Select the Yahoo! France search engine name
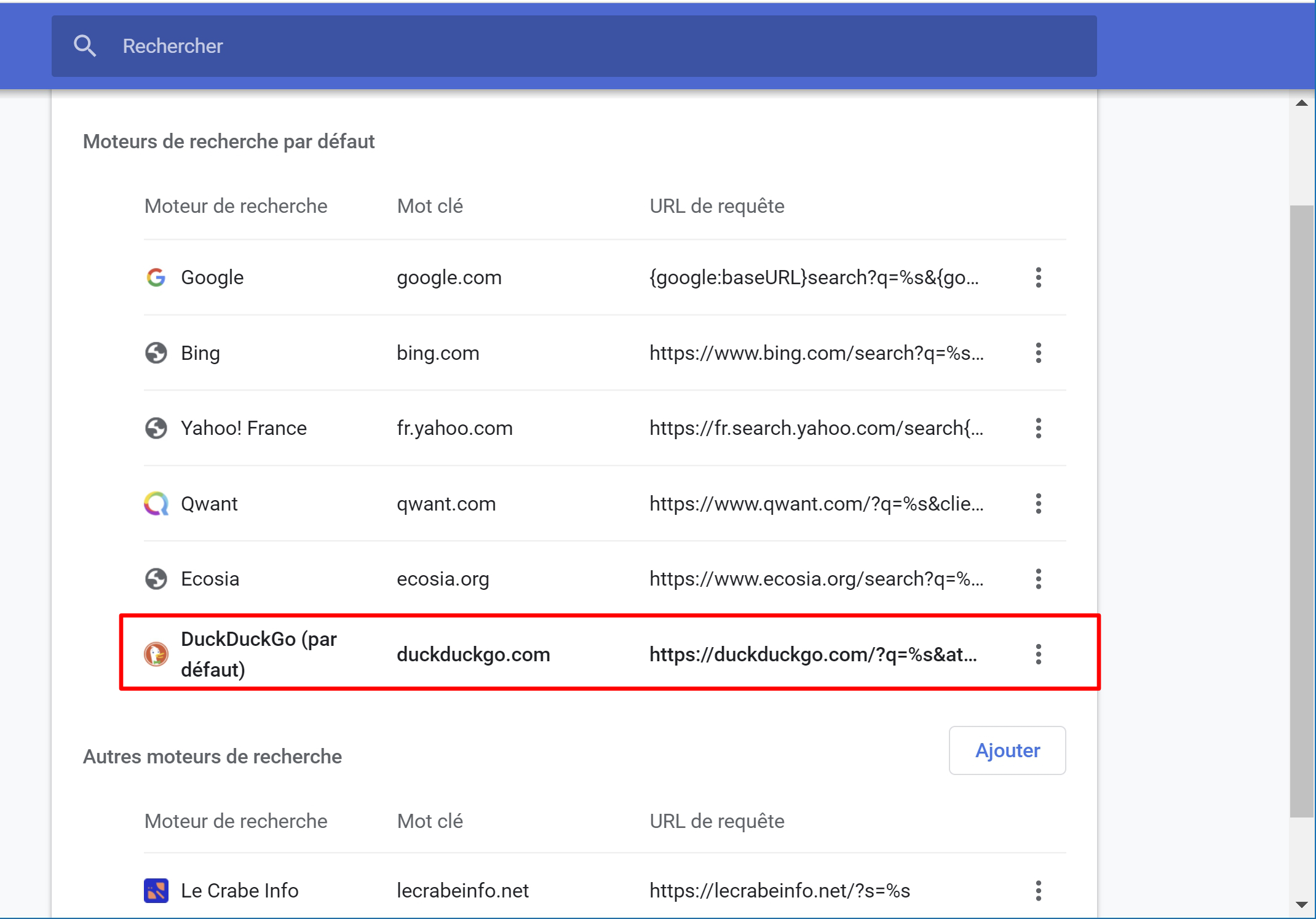 [244, 428]
